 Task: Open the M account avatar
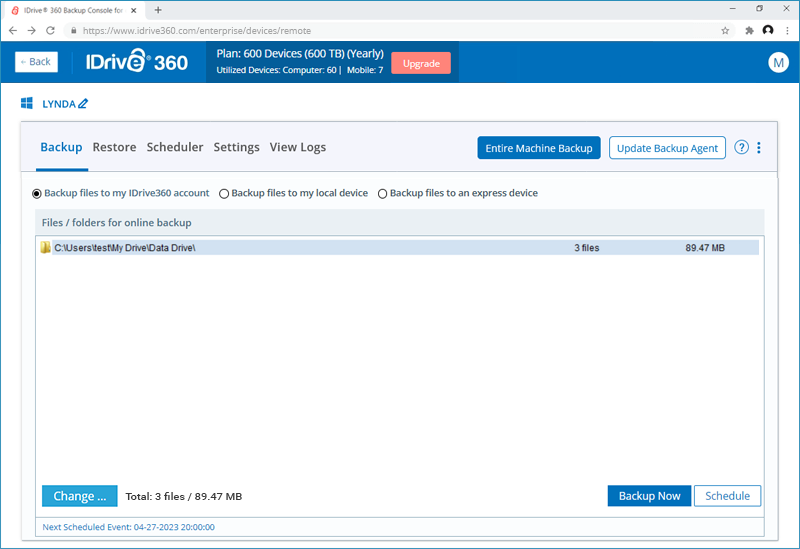click(x=778, y=62)
